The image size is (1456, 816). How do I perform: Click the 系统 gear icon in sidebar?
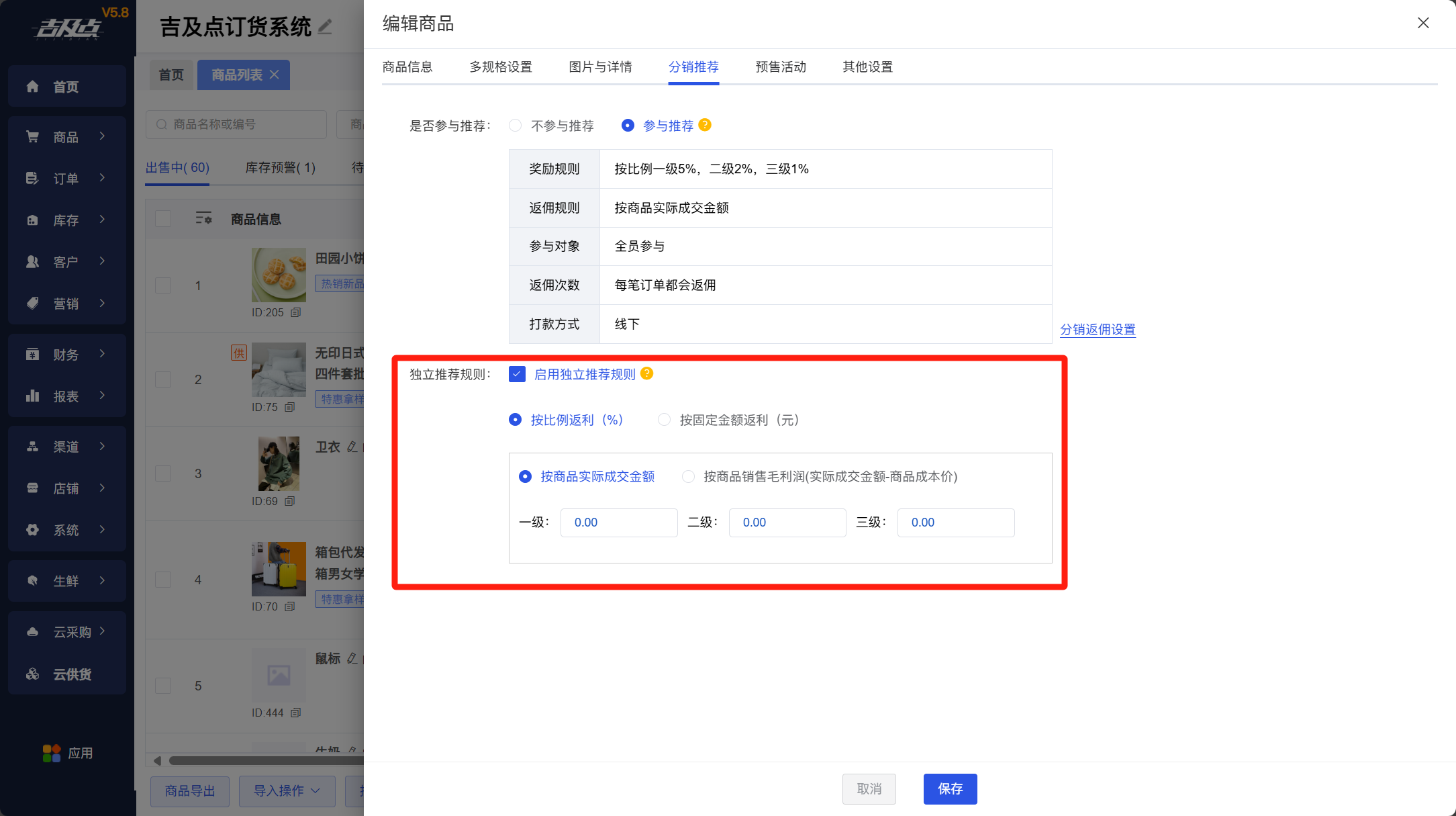(32, 530)
